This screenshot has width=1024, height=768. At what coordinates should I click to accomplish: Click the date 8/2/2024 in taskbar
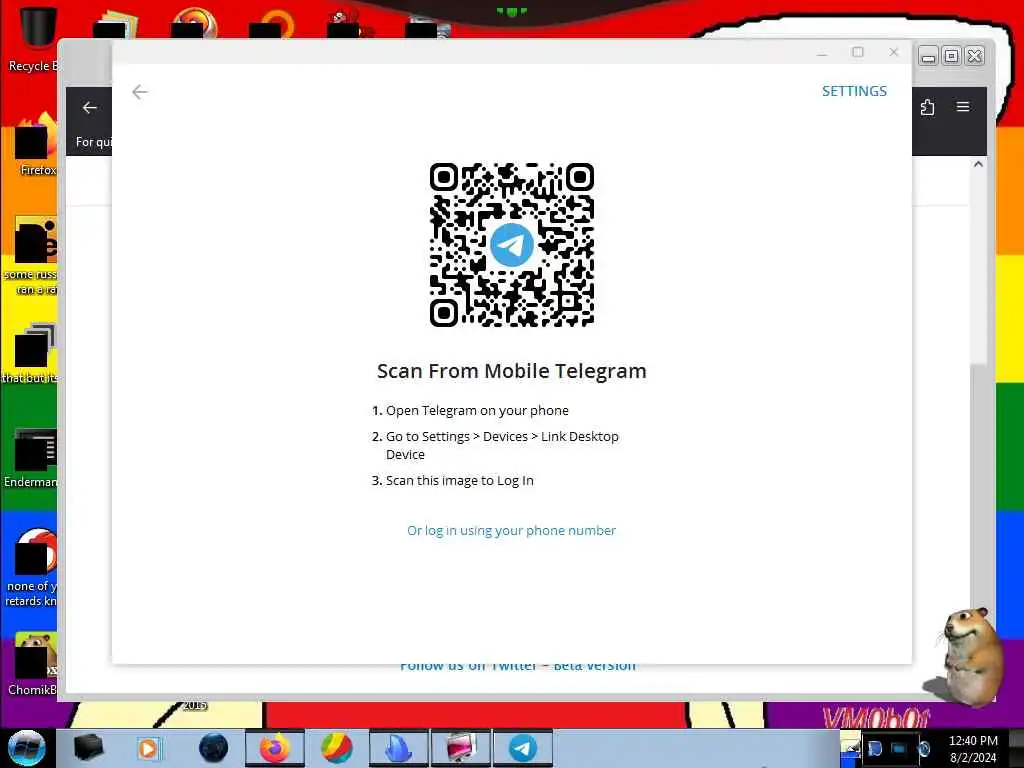click(973, 758)
